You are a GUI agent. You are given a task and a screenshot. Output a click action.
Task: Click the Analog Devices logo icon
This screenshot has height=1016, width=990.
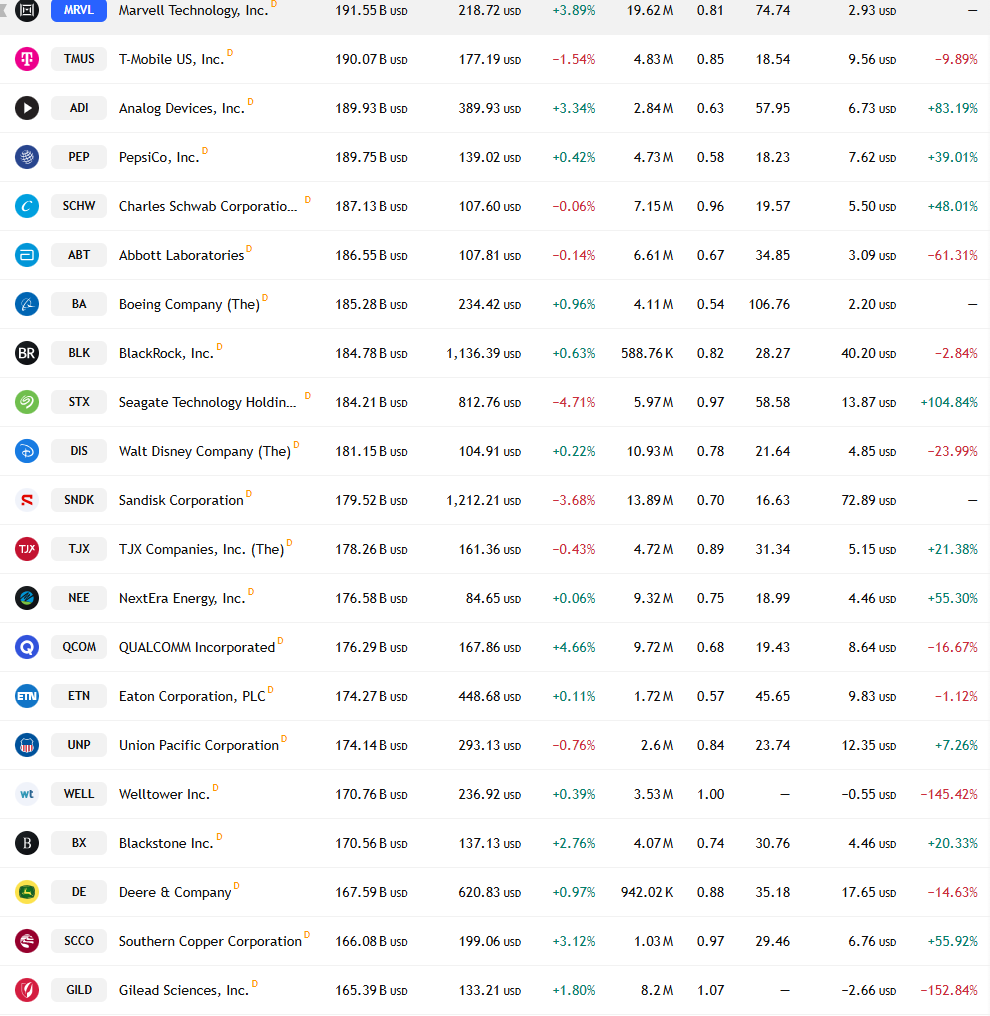coord(27,108)
